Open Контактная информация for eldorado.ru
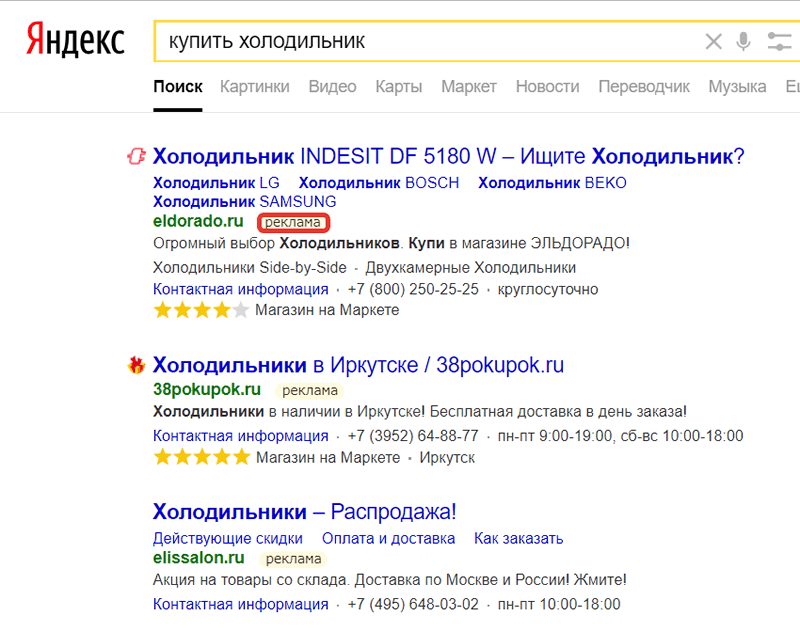 pyautogui.click(x=241, y=289)
